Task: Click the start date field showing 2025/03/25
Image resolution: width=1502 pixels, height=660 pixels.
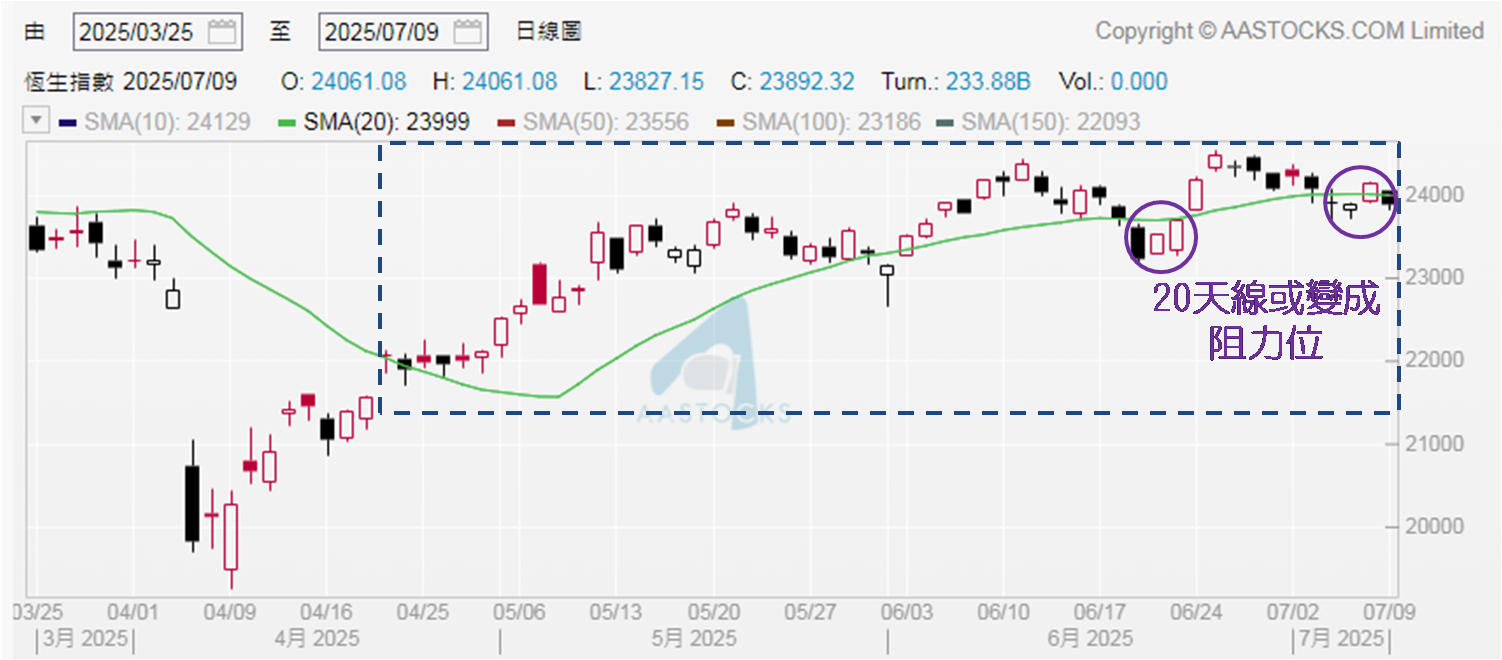Action: tap(139, 31)
